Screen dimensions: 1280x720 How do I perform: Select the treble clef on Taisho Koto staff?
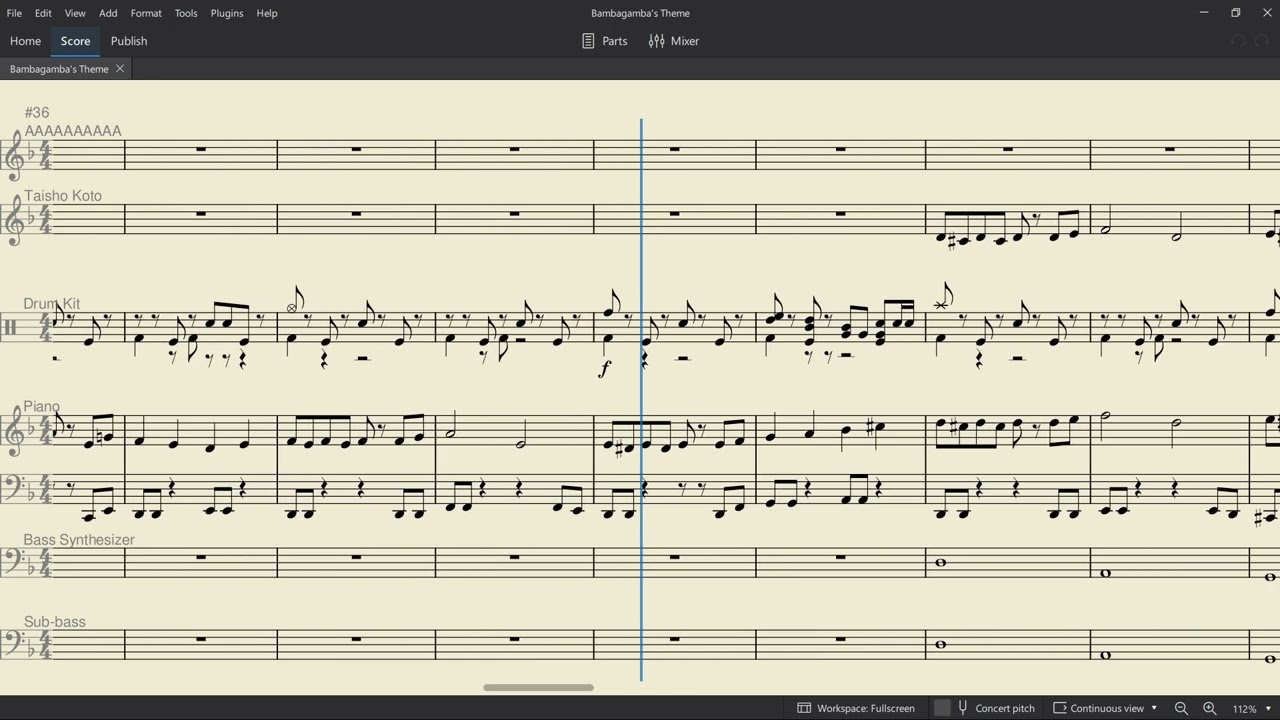pyautogui.click(x=14, y=221)
